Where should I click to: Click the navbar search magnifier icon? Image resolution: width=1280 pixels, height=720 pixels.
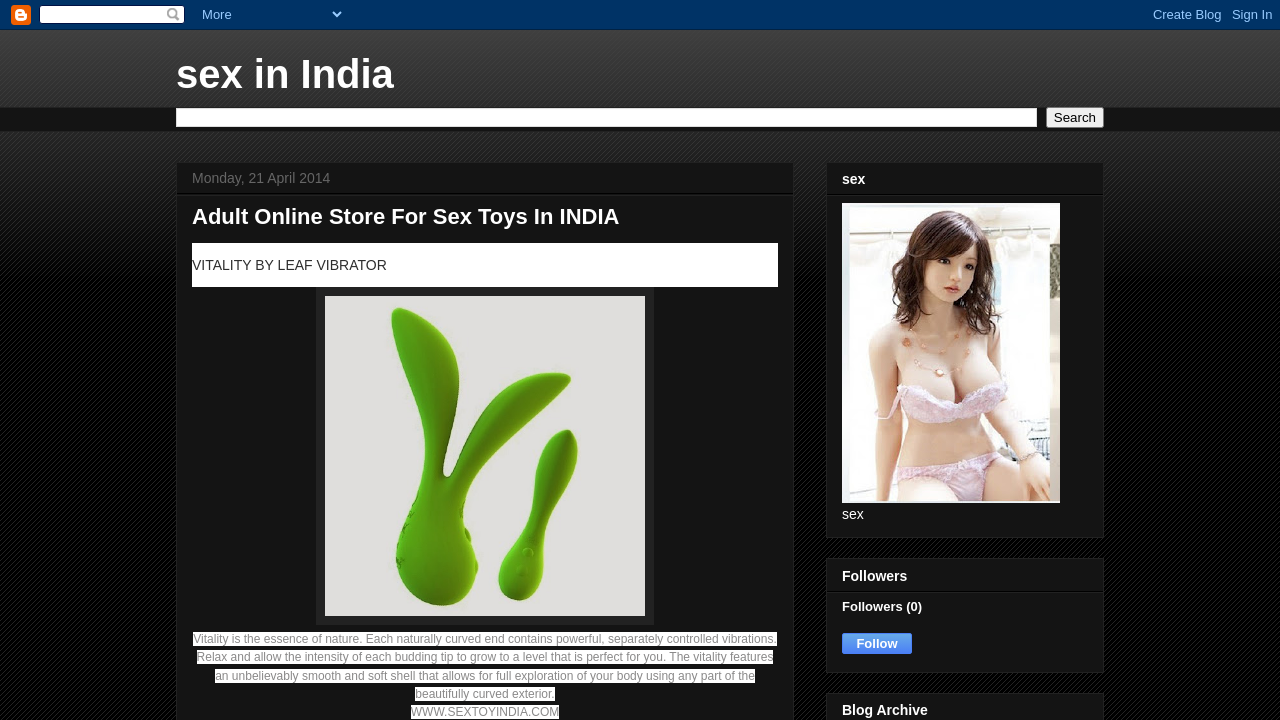173,14
